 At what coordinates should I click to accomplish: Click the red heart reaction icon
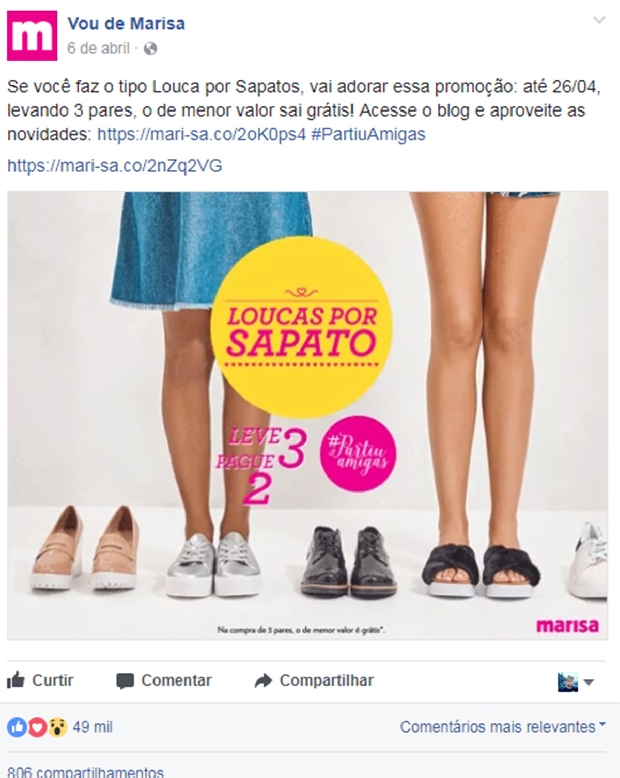coord(37,727)
